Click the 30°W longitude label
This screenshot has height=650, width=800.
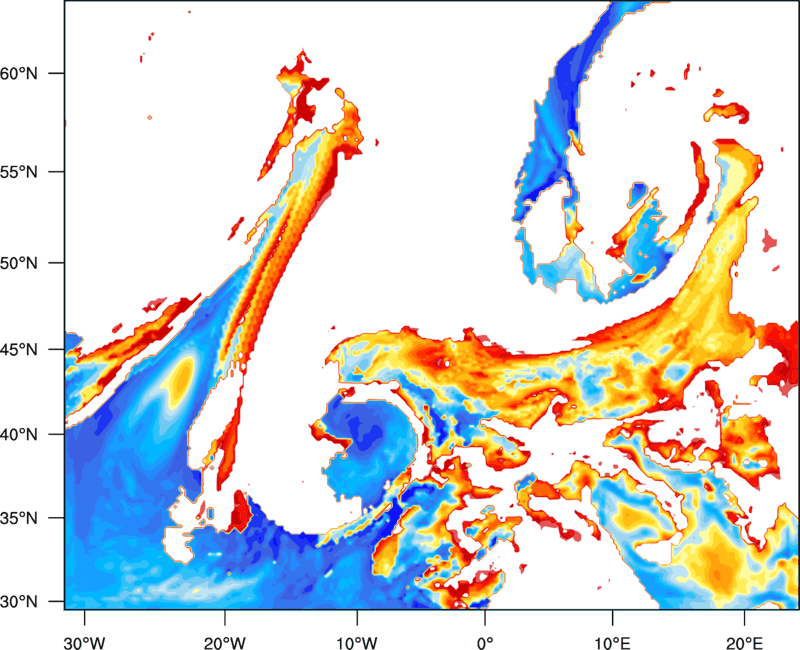(85, 642)
